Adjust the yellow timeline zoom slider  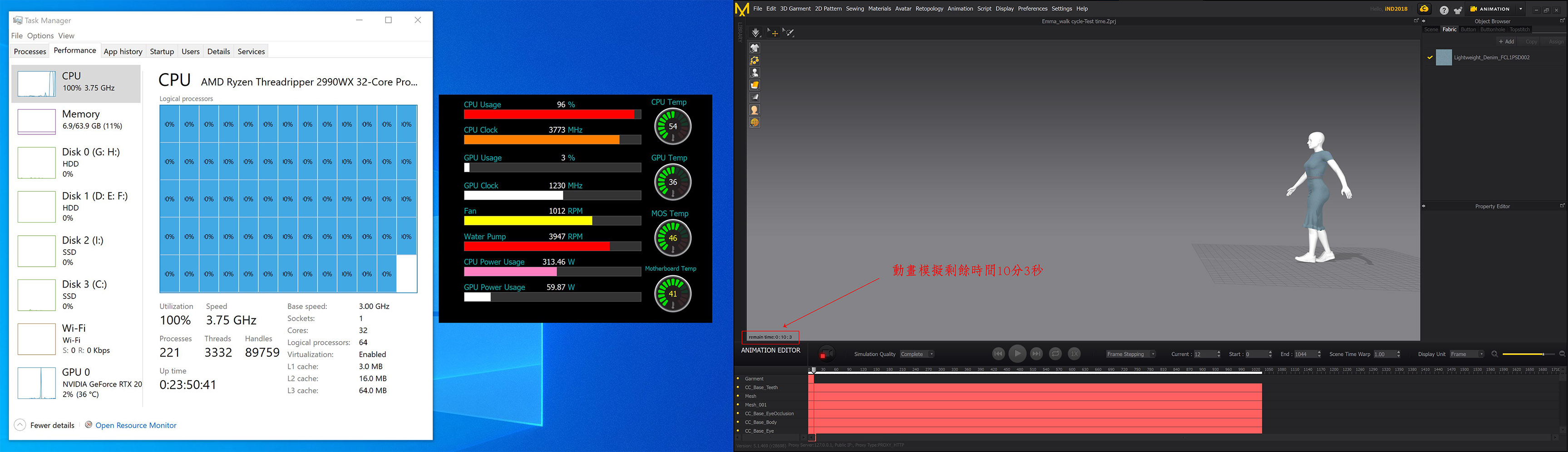(1529, 354)
